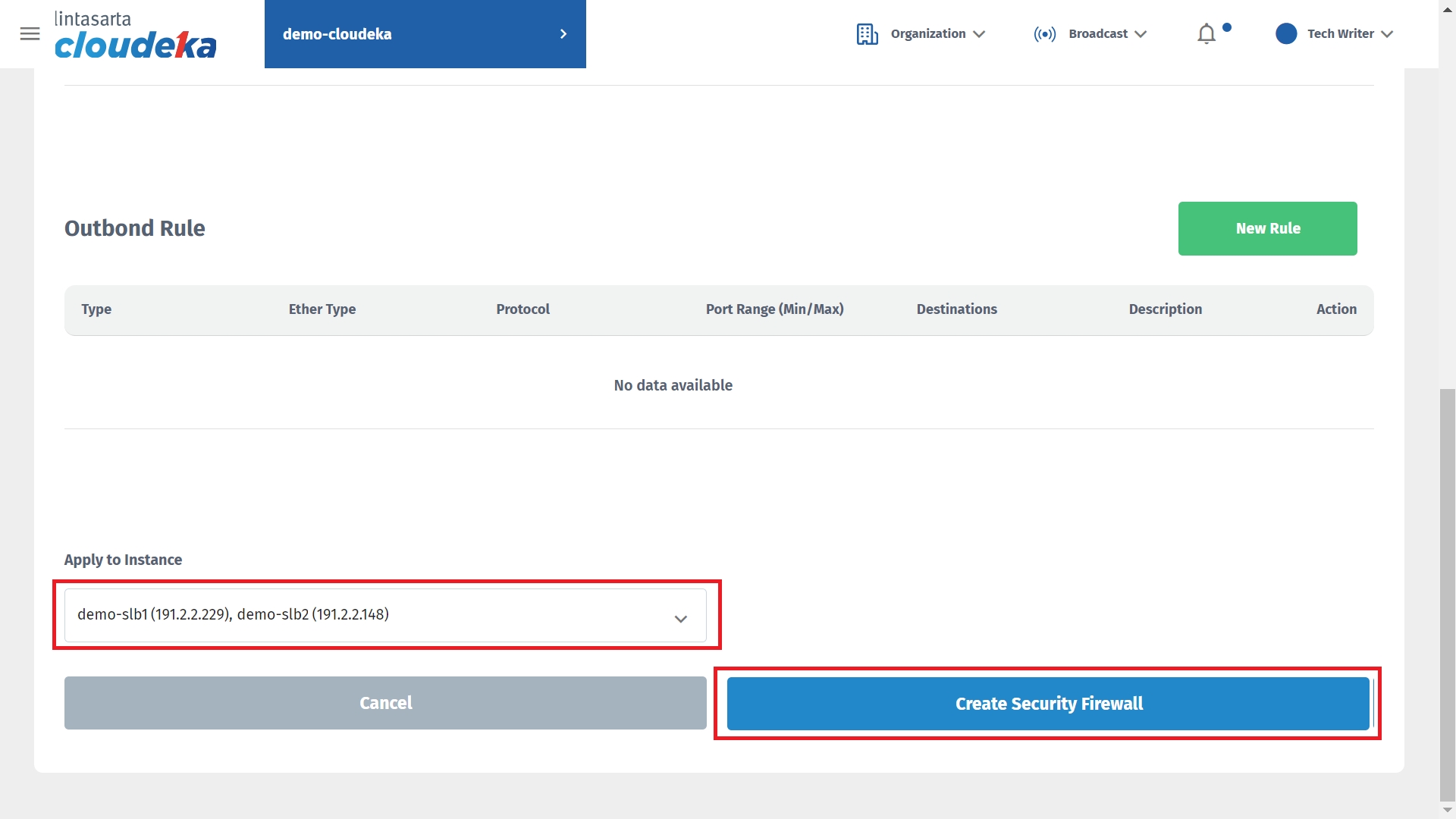Open the notifications bell
This screenshot has height=819, width=1456.
(x=1207, y=34)
